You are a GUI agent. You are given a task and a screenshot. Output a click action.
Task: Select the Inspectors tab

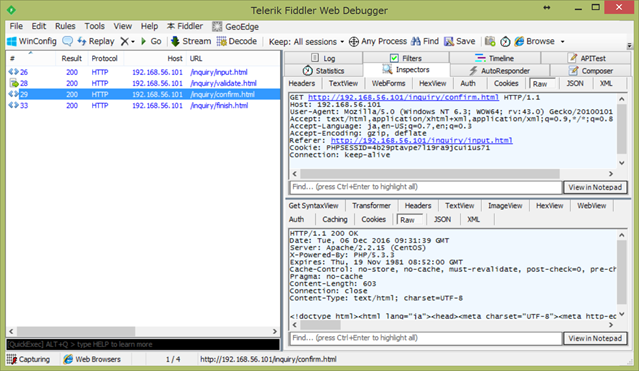click(406, 70)
